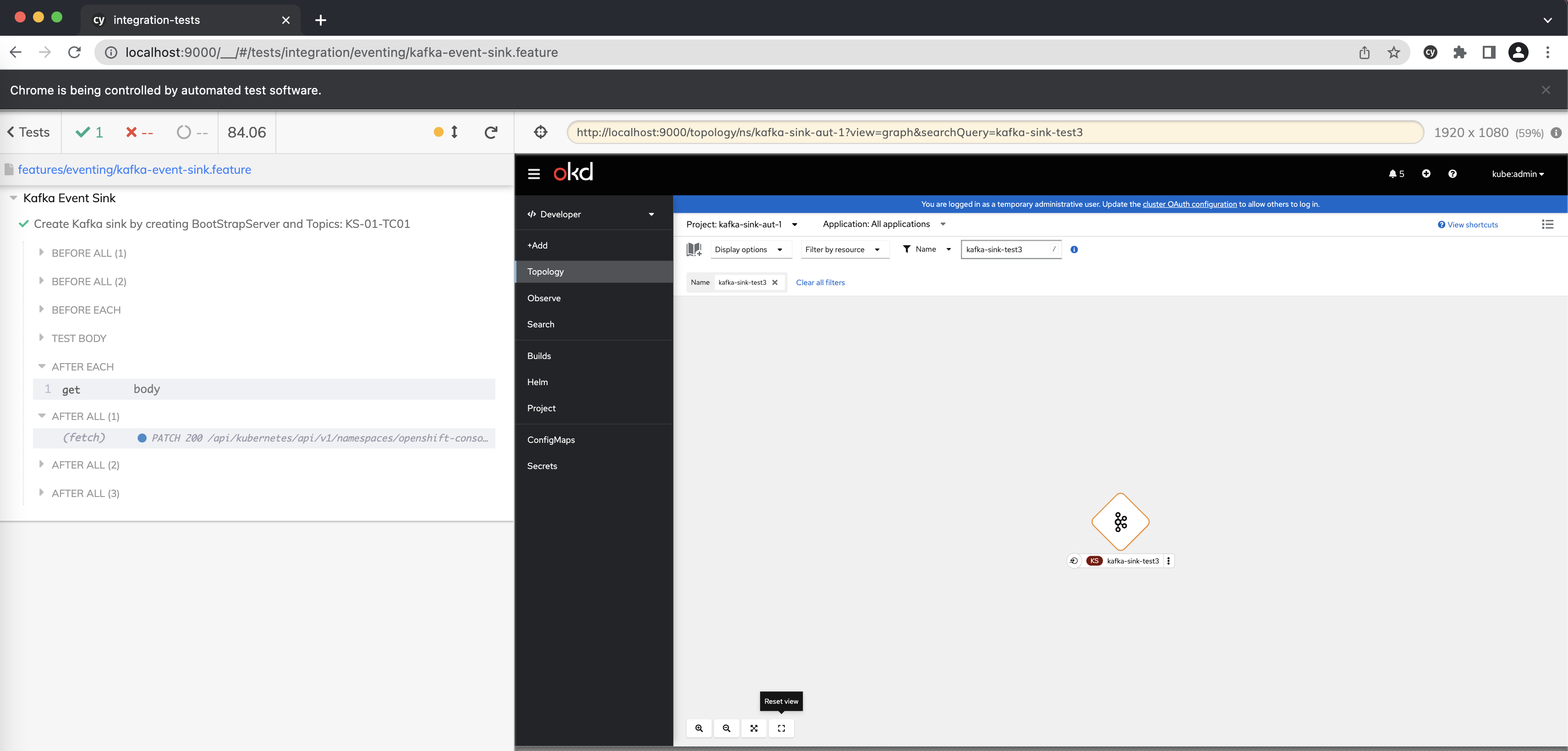Expand the TEST BODY section
Image resolution: width=1568 pixels, height=751 pixels.
point(79,338)
